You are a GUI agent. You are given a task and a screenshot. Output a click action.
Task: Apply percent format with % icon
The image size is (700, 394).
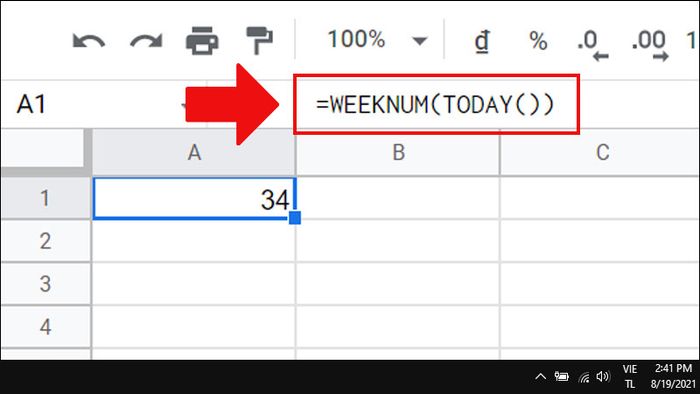point(538,41)
